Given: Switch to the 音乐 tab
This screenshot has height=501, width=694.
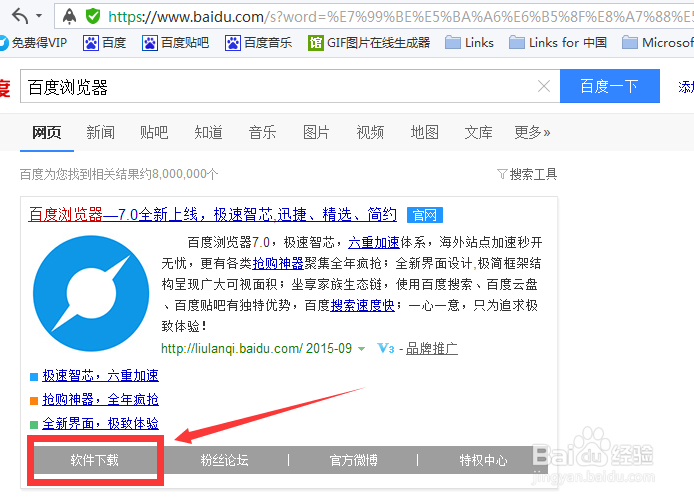Looking at the screenshot, I should pyautogui.click(x=262, y=132).
